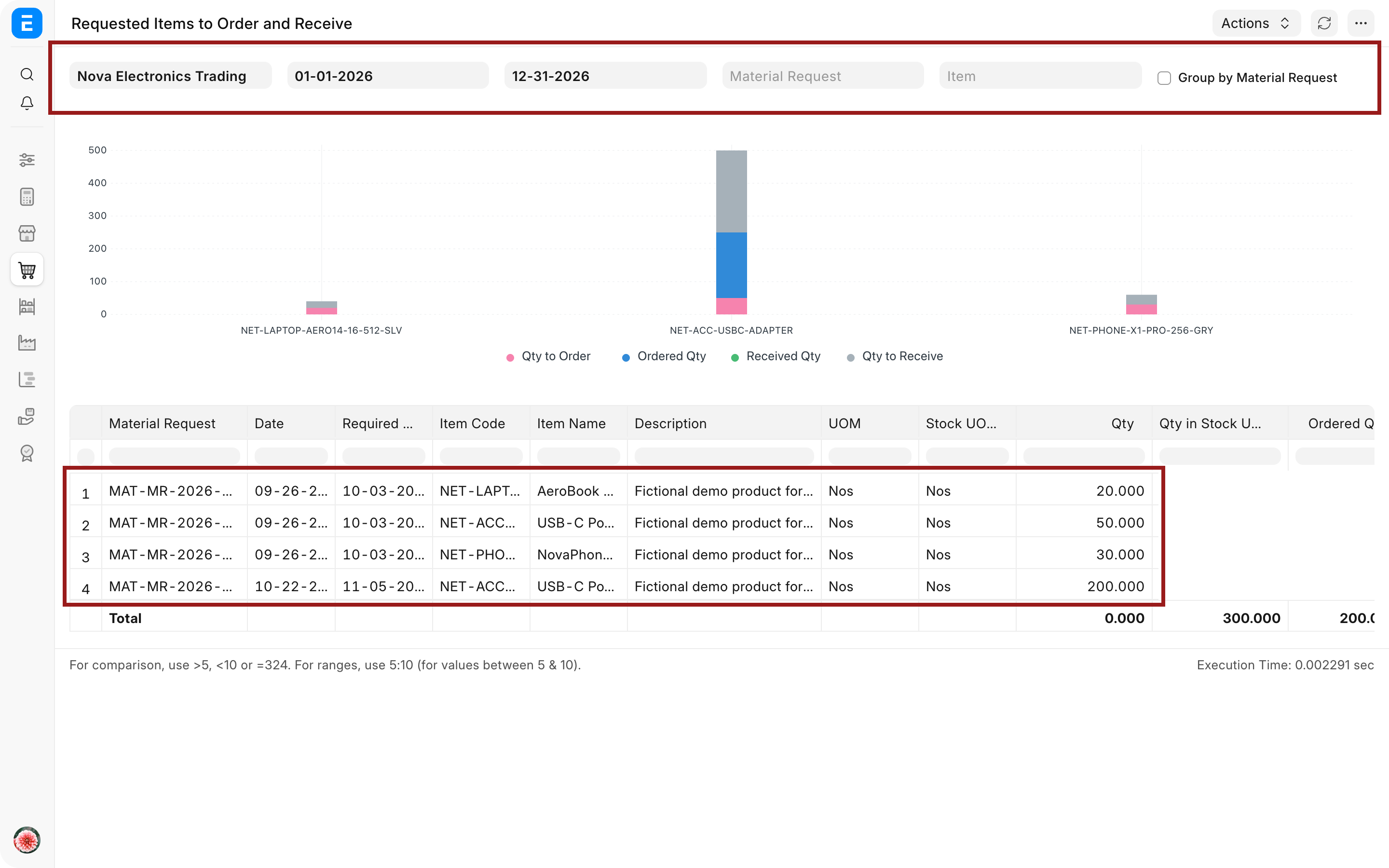Open the Nova Electronics Trading company field
Image resolution: width=1389 pixels, height=868 pixels.
click(170, 76)
